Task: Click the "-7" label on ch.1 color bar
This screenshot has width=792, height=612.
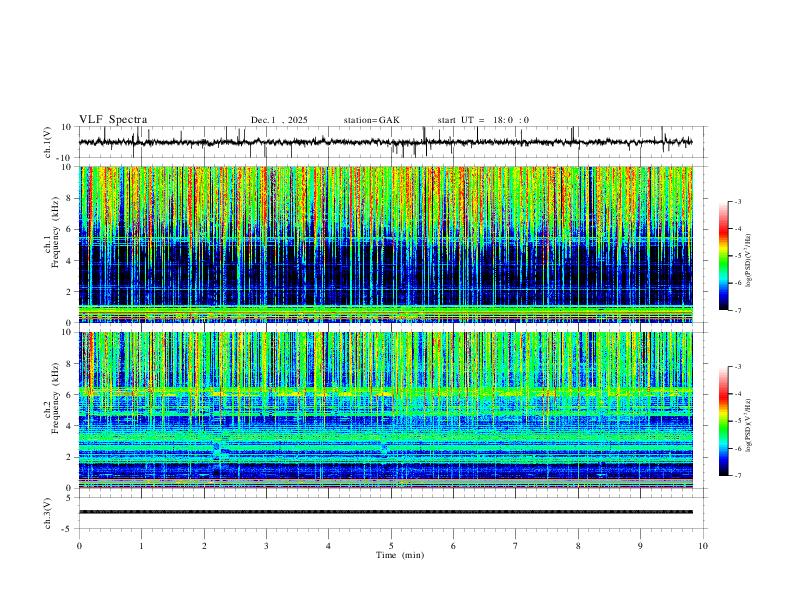Action: pos(737,310)
